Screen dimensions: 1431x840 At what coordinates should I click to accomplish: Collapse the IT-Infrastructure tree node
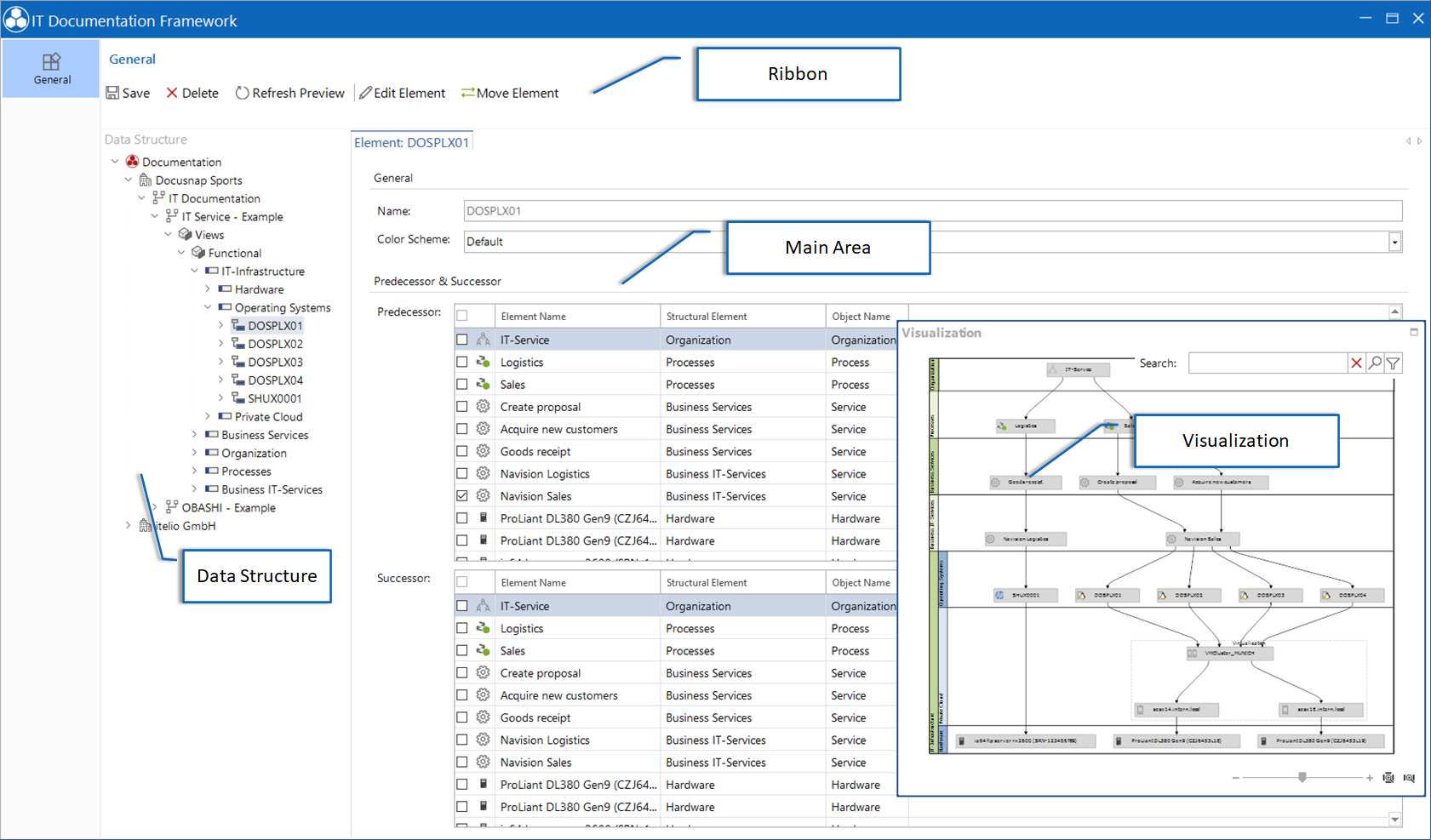tap(195, 271)
